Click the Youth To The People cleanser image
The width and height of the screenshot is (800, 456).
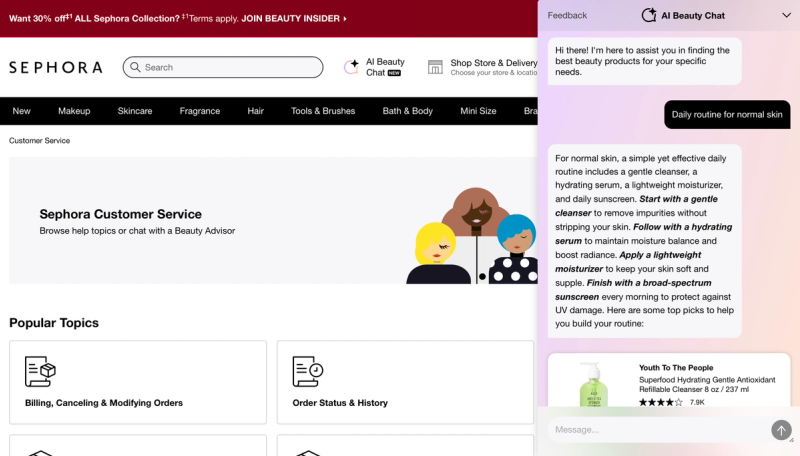click(x=593, y=384)
